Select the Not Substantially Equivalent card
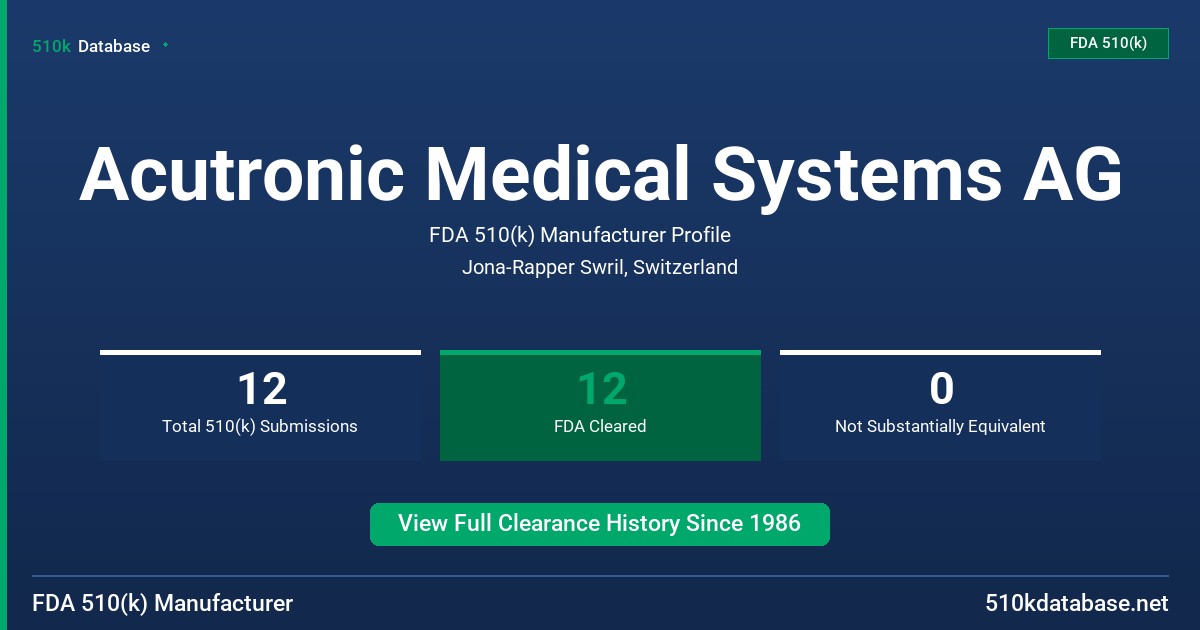 click(940, 406)
